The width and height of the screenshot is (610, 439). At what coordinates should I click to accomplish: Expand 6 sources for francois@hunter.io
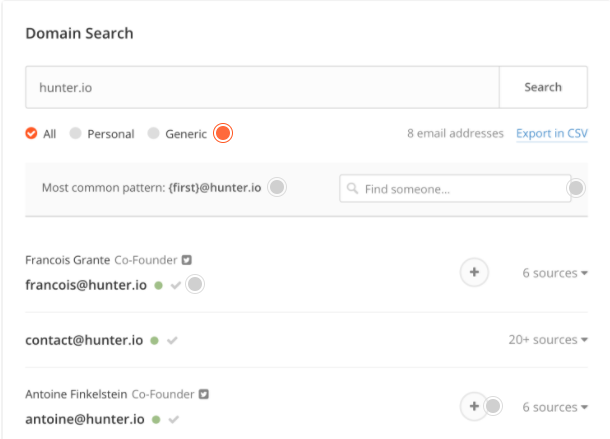pyautogui.click(x=555, y=273)
